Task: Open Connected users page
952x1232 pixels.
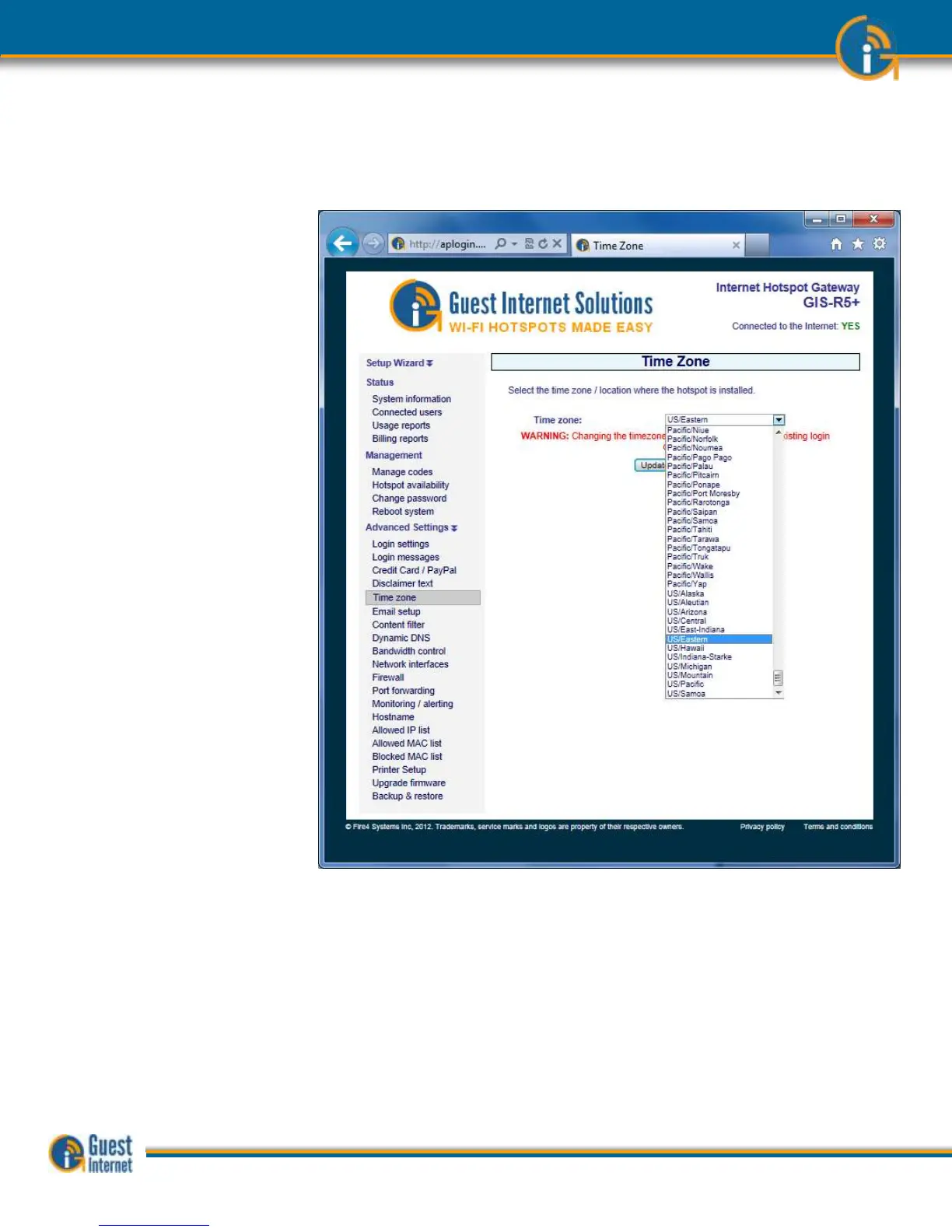Action: point(407,412)
